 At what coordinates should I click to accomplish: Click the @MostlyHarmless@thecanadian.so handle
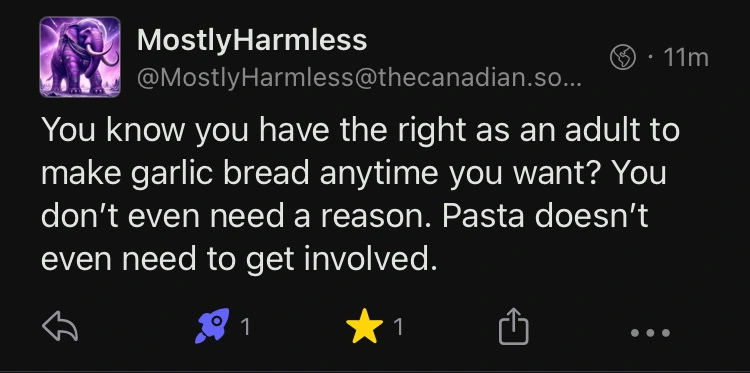pyautogui.click(x=359, y=78)
